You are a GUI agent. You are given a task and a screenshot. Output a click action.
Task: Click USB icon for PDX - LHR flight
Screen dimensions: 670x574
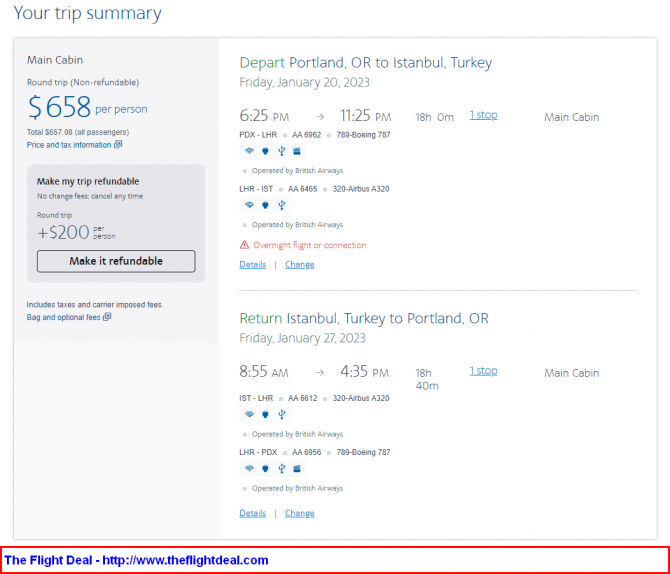pos(282,151)
